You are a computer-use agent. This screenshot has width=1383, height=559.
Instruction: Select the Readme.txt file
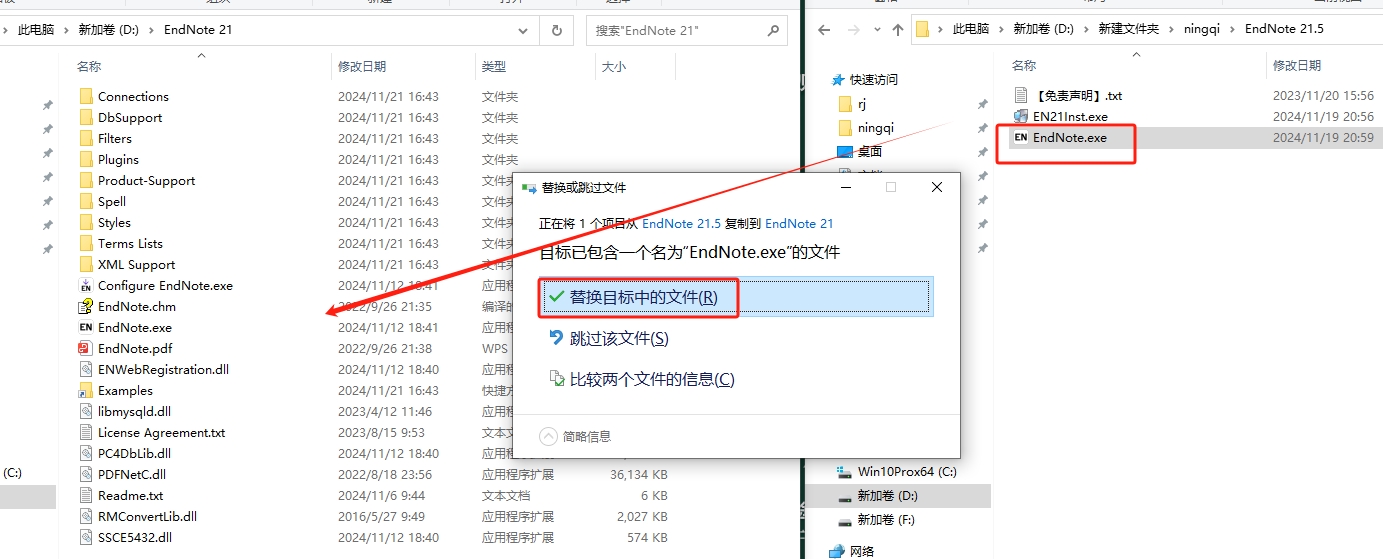[130, 496]
